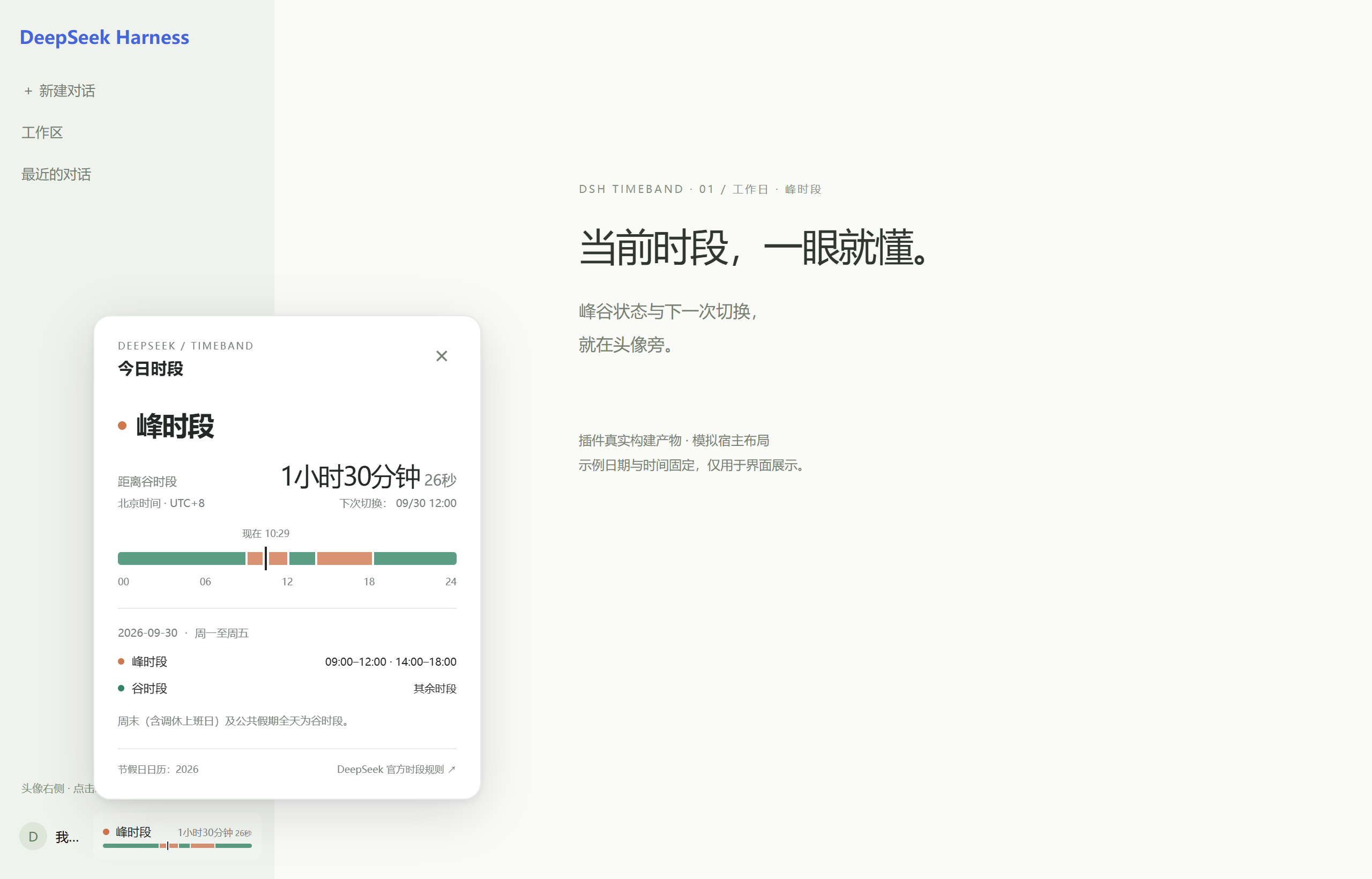Viewport: 1372px width, 879px height.
Task: Close the 今日时段 popup panel
Action: [x=441, y=356]
